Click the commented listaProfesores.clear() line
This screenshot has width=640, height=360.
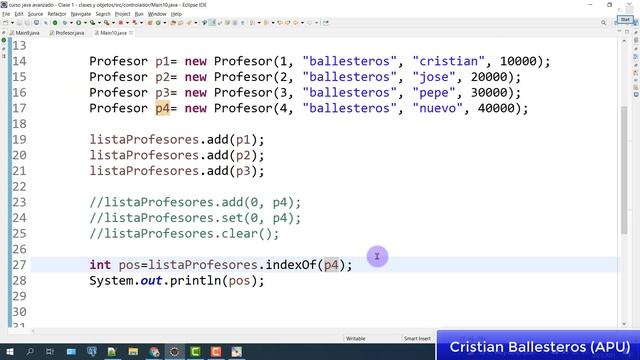pos(184,234)
